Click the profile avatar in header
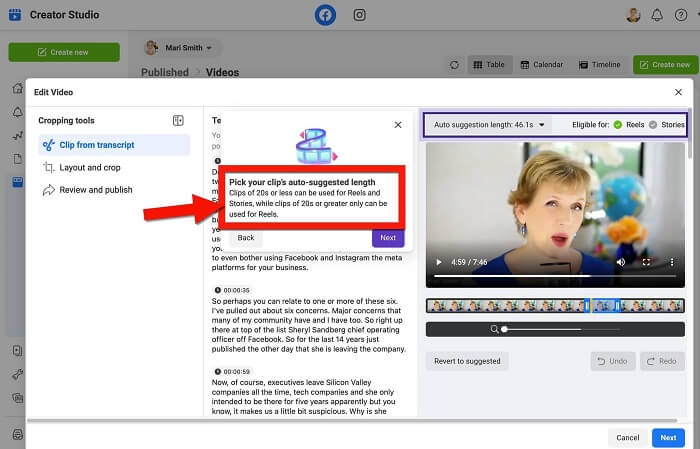This screenshot has height=449, width=700. 633,15
